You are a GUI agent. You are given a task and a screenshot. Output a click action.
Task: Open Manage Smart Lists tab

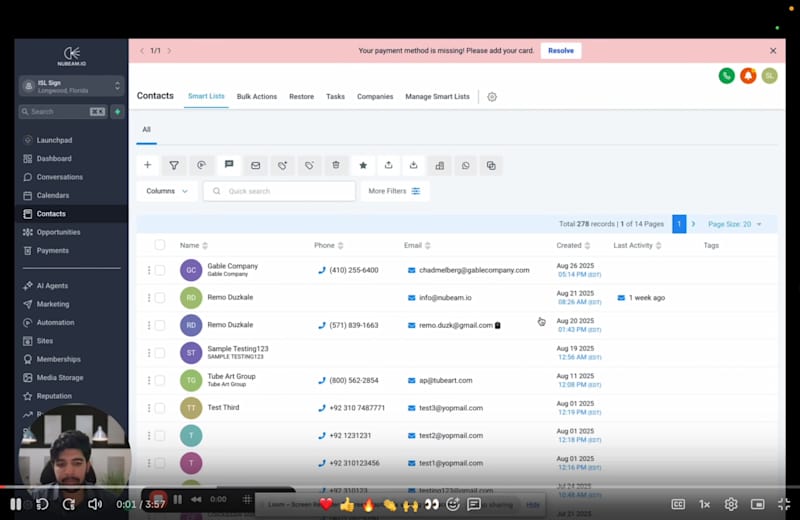(x=437, y=96)
